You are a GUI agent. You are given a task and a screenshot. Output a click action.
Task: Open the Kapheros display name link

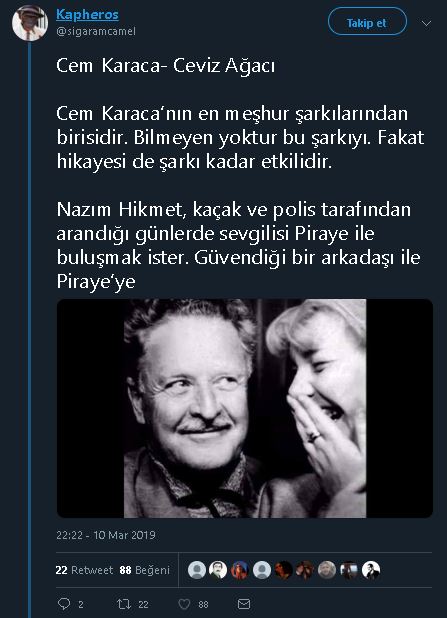coord(87,15)
